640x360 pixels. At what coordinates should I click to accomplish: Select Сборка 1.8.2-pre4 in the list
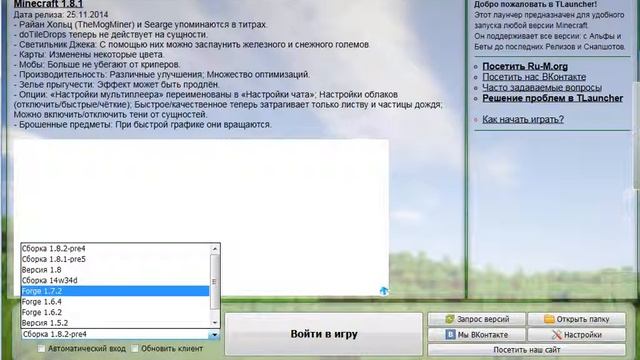115,249
